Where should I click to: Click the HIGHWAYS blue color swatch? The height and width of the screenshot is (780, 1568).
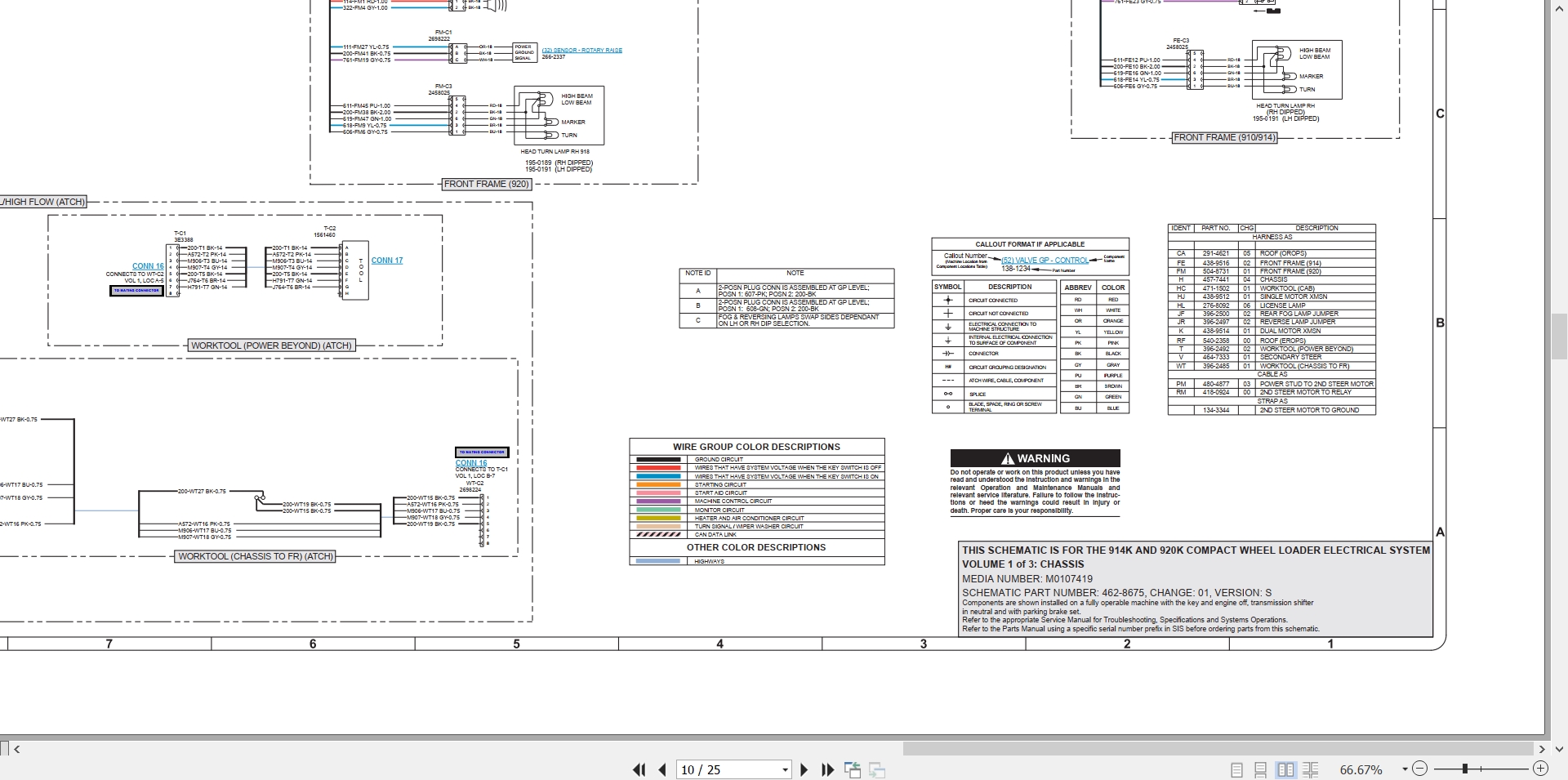pos(658,561)
